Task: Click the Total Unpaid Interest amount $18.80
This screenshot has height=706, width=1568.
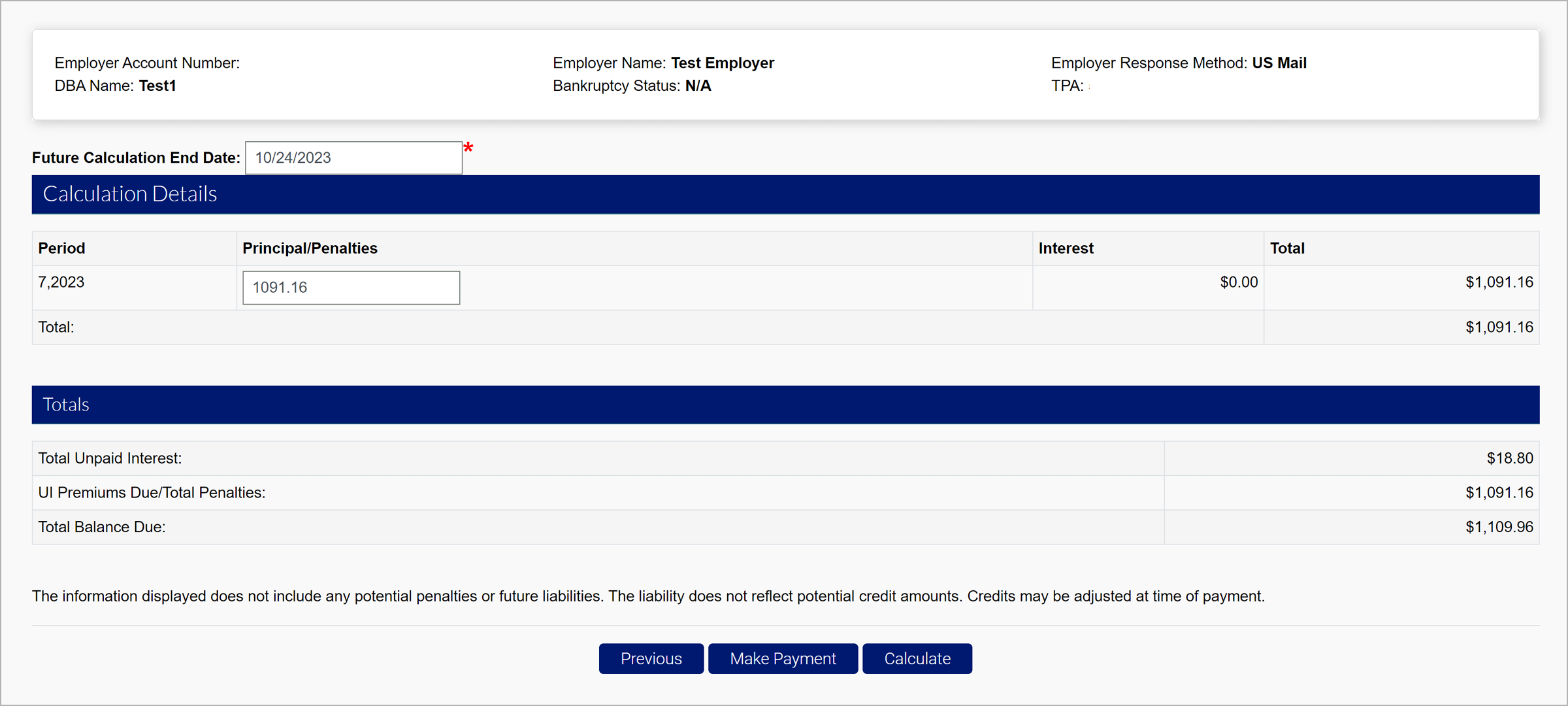Action: pyautogui.click(x=1509, y=458)
